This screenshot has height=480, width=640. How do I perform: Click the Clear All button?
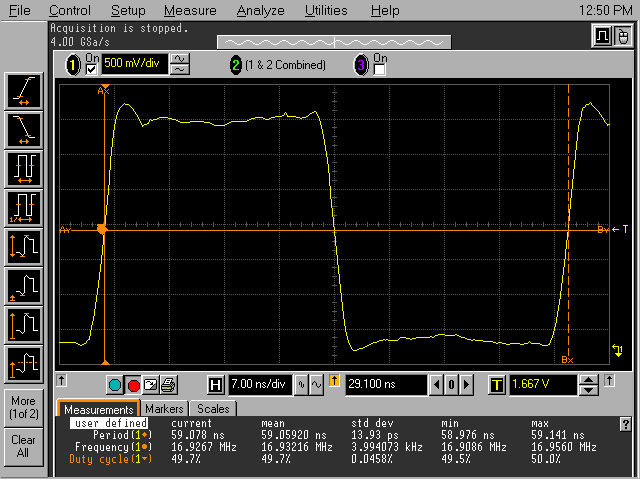tap(24, 446)
